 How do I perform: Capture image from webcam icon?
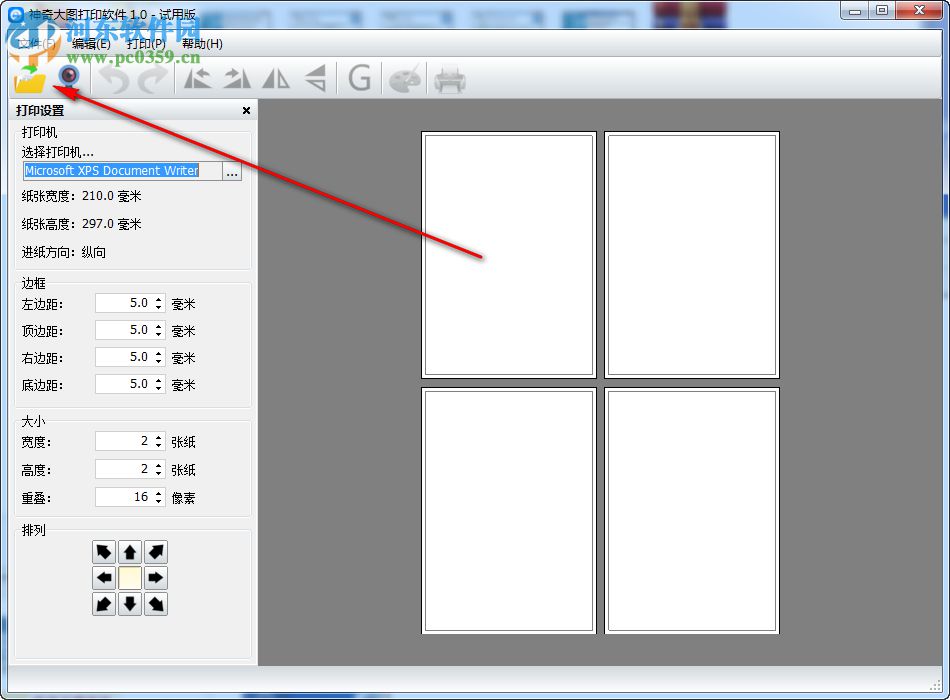(x=68, y=79)
